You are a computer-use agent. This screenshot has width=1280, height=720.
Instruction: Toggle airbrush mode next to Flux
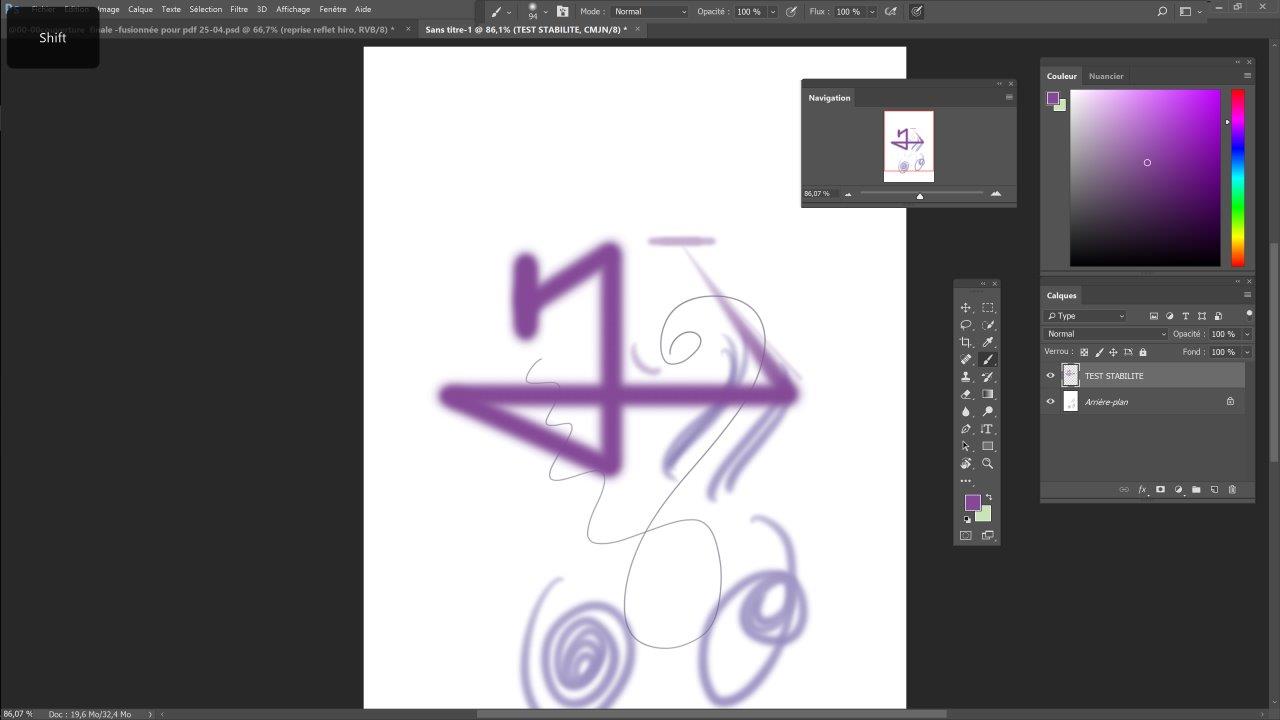click(x=891, y=12)
